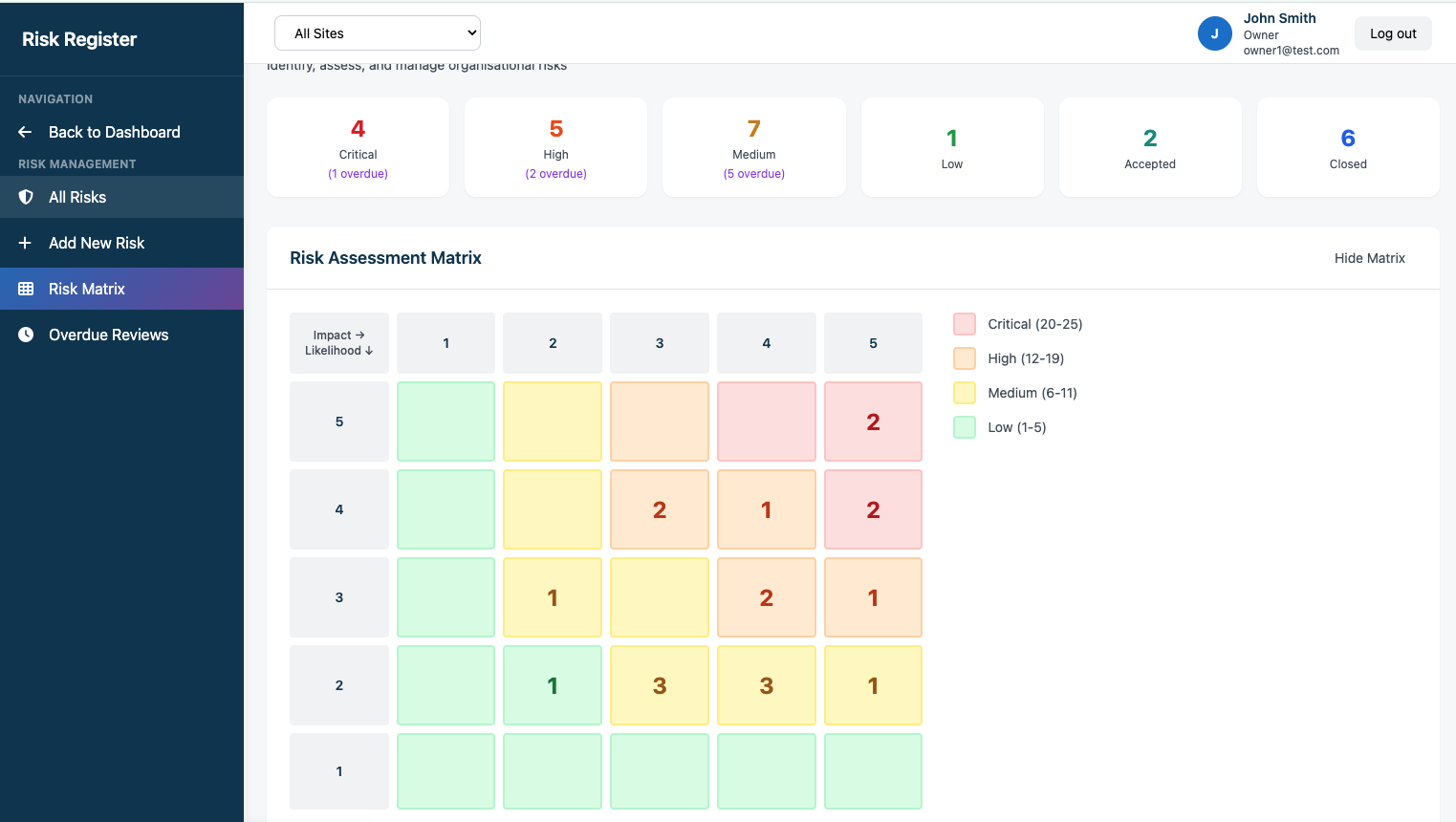Click the plus icon for Add New Risk
Viewport: 1456px width, 822px height.
[26, 243]
